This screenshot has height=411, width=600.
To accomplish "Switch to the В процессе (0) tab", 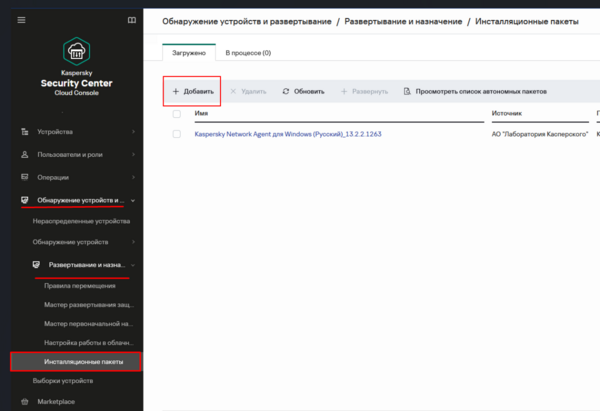I will pyautogui.click(x=248, y=53).
